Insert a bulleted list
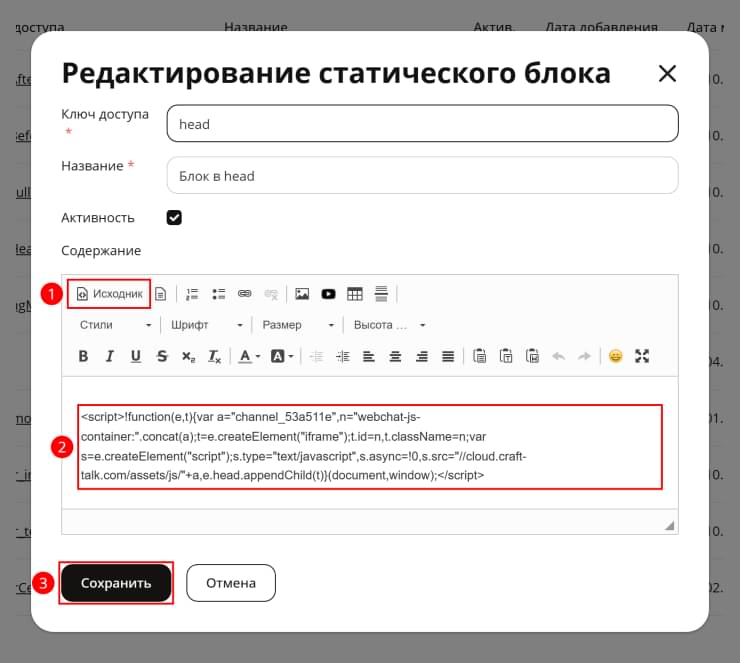The width and height of the screenshot is (740, 663). tap(218, 294)
